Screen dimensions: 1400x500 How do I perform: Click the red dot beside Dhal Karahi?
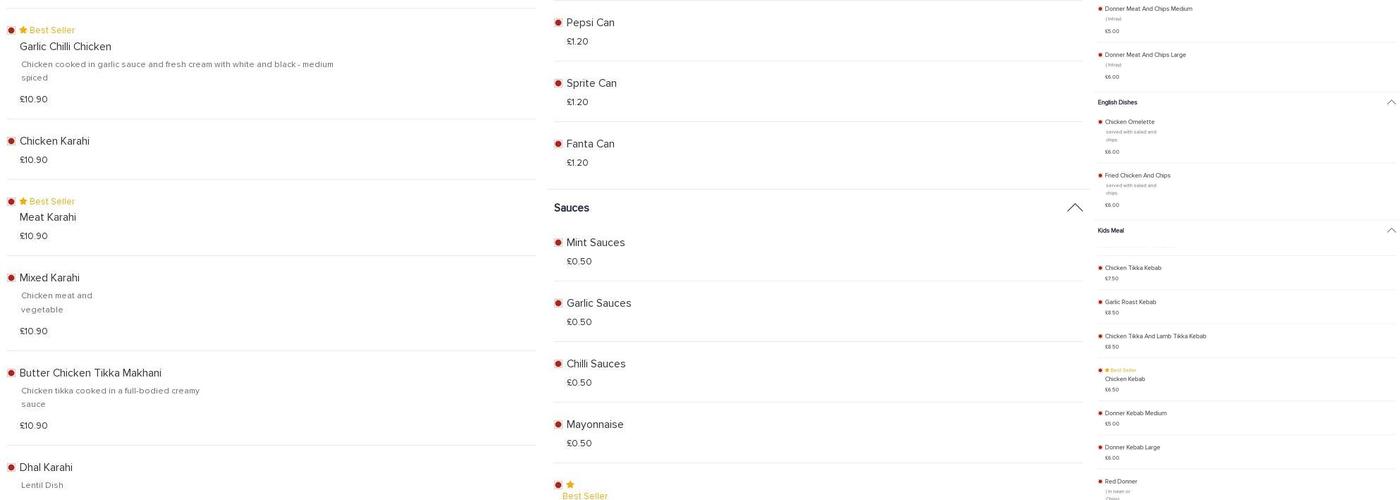pyautogui.click(x=11, y=468)
